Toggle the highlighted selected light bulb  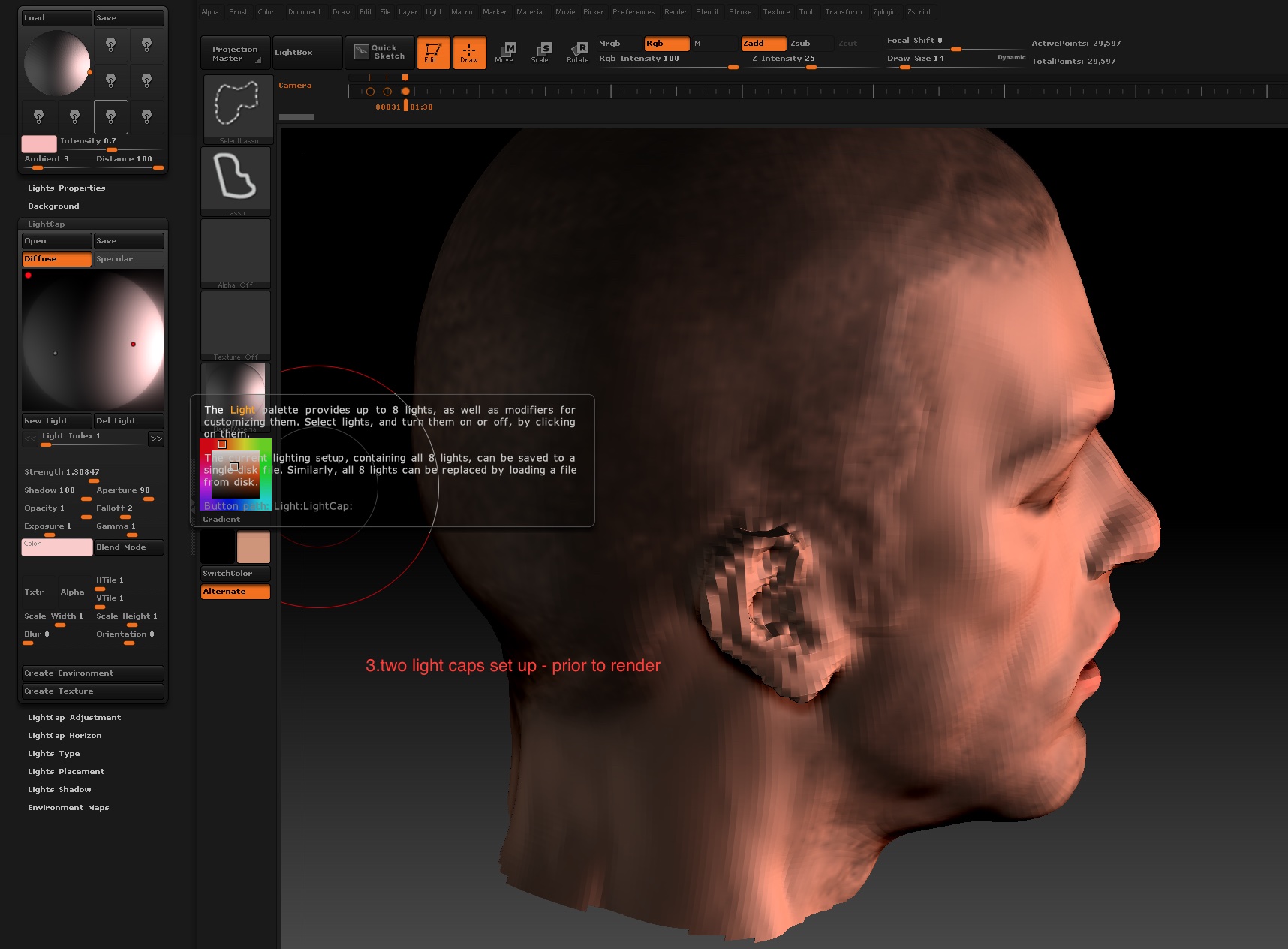click(110, 117)
